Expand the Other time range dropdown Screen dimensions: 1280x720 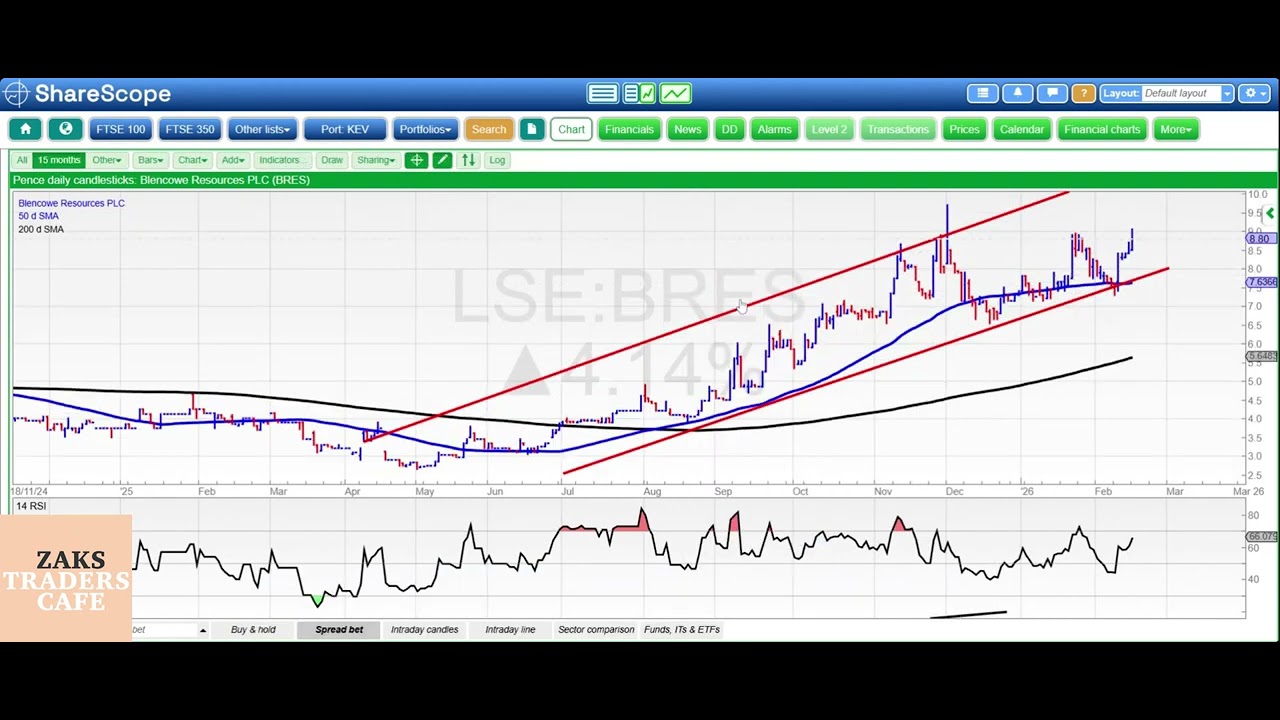point(106,160)
